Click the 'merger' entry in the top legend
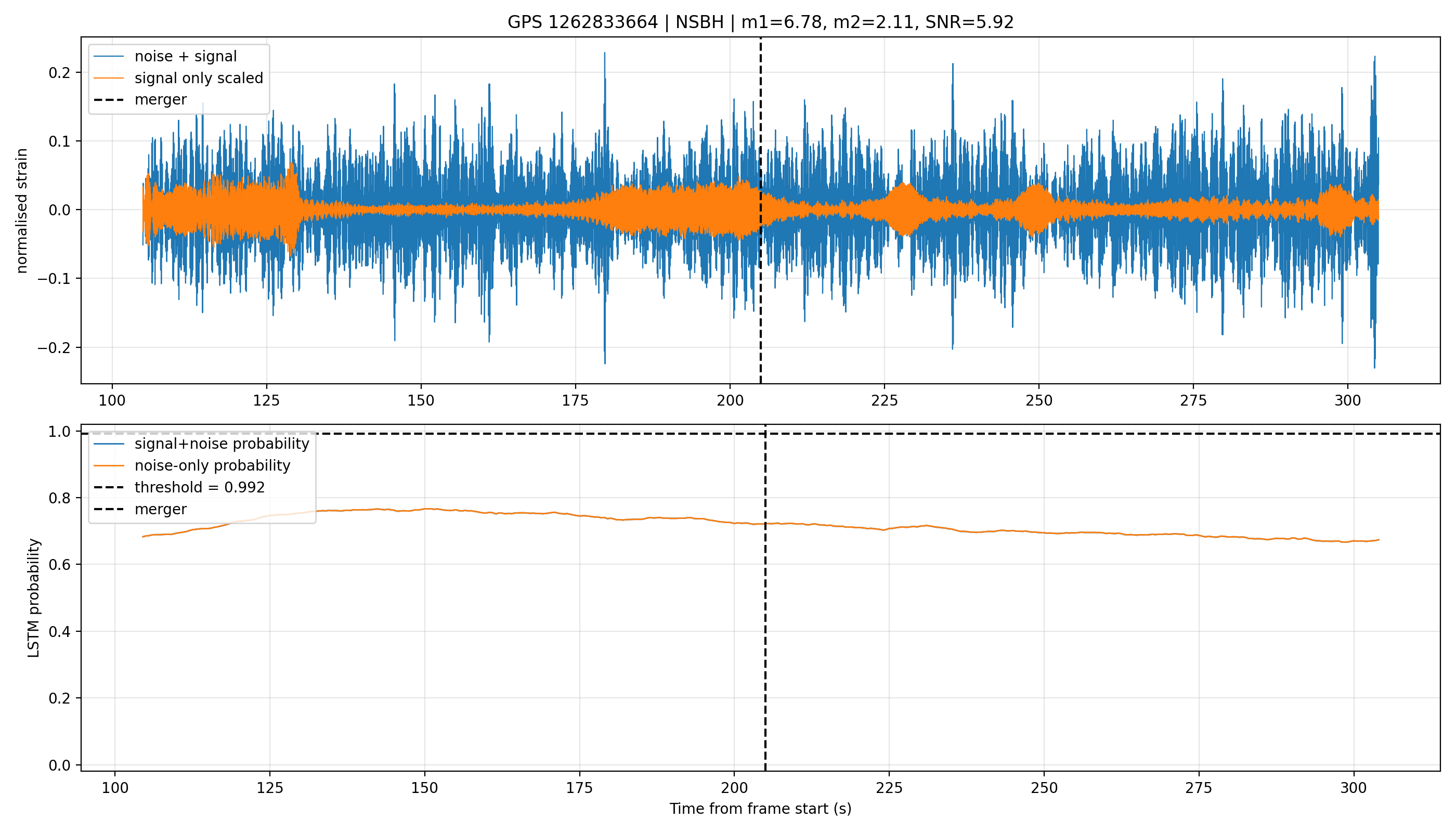The height and width of the screenshot is (832, 1456). (140, 99)
